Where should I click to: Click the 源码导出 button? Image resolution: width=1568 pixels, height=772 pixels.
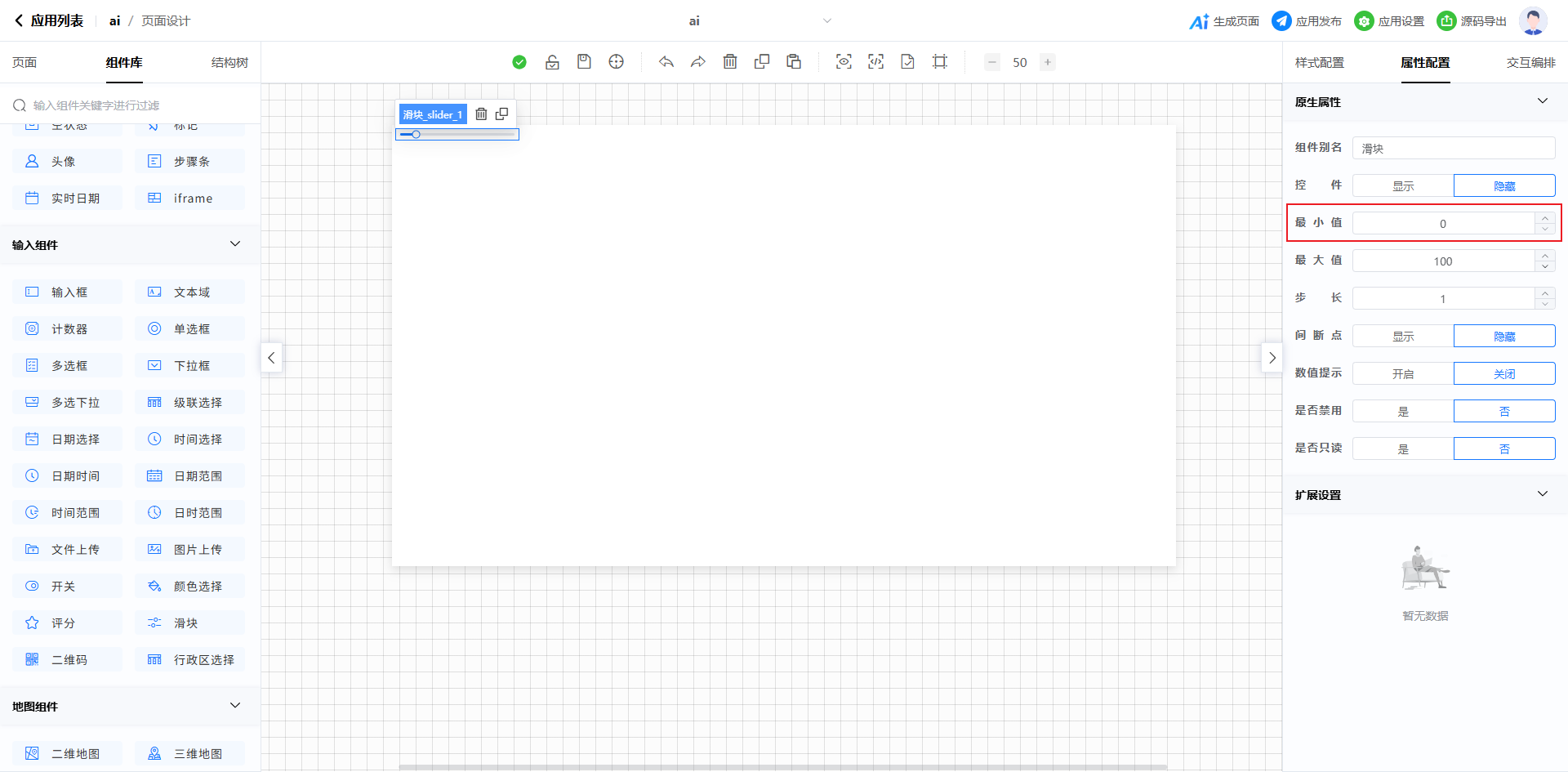[x=1472, y=21]
